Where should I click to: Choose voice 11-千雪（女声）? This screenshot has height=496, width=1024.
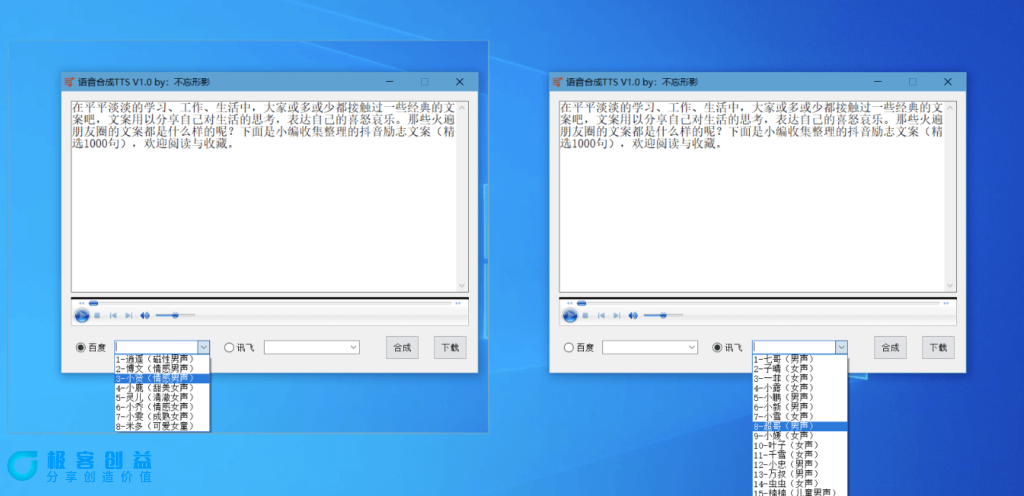coord(800,454)
